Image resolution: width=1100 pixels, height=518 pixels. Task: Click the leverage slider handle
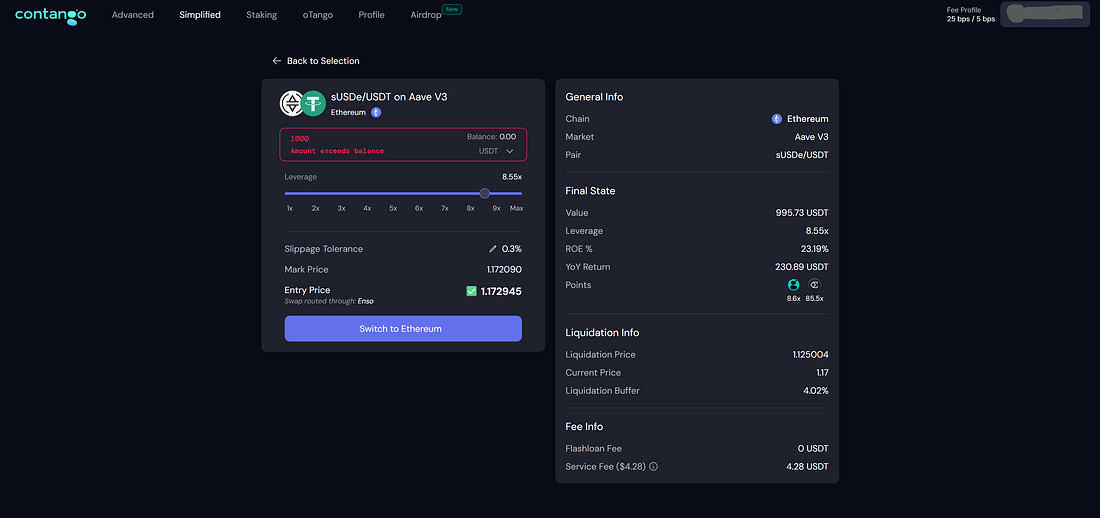[x=484, y=193]
